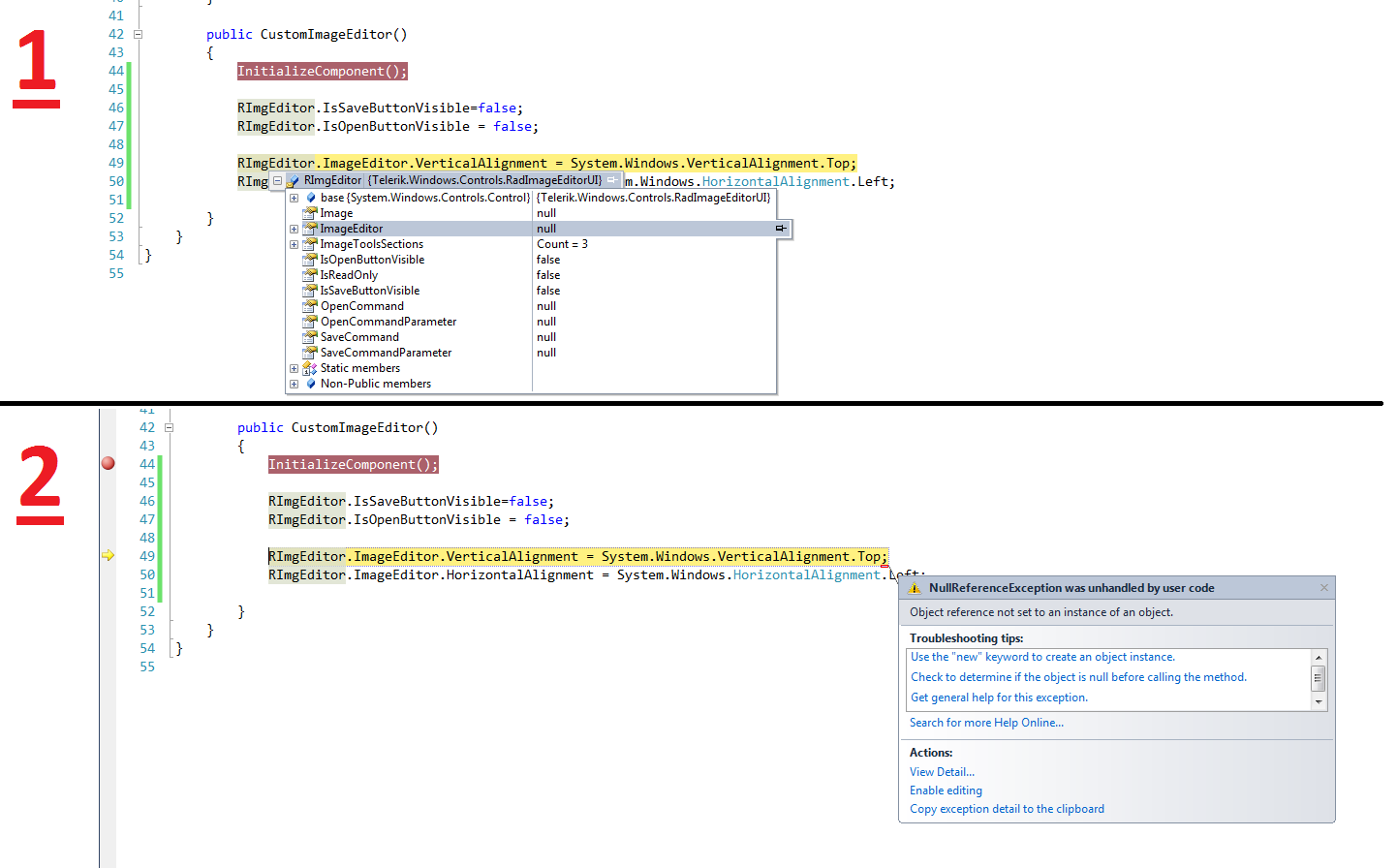
Task: Click the troubleshooting tips scrollbar down arrow
Action: pos(1319,702)
